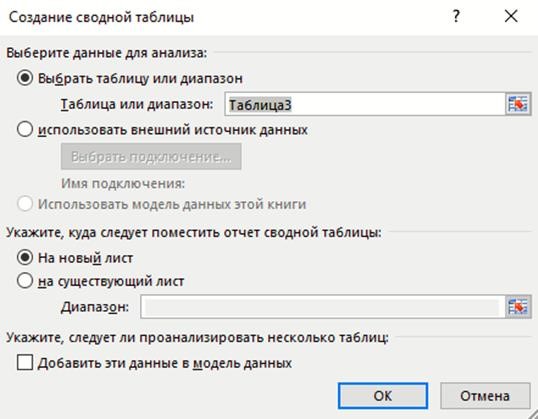
Task: Close the Создание сводной таблицы dialog
Action: coord(511,16)
